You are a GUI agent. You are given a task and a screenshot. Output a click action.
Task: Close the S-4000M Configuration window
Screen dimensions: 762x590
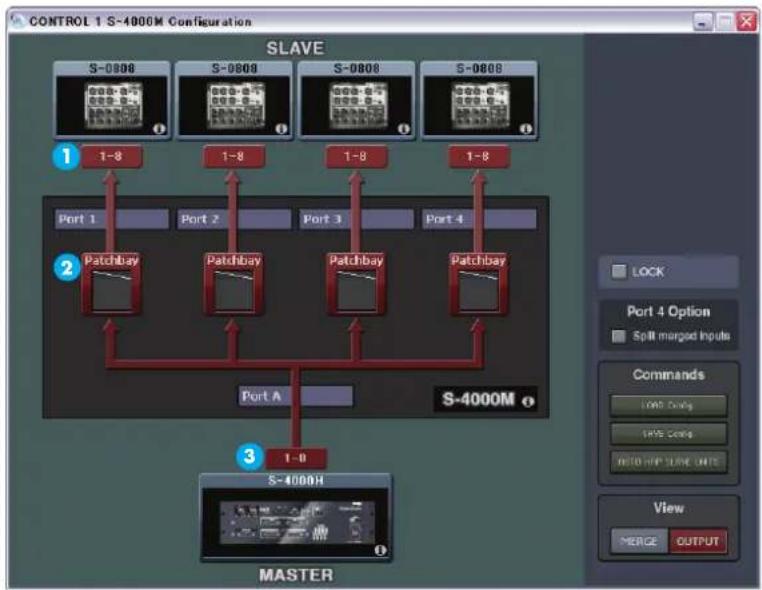(746, 21)
